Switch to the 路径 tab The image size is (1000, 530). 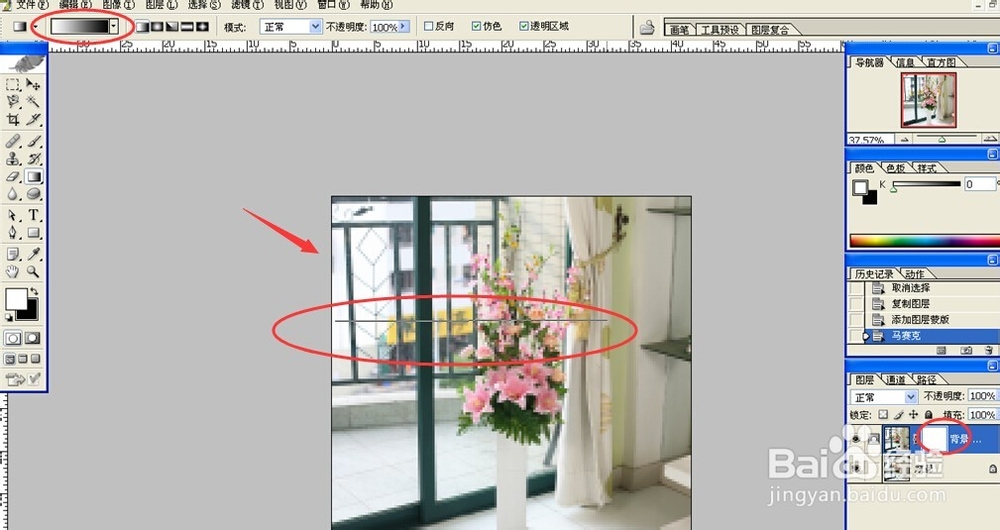click(926, 379)
